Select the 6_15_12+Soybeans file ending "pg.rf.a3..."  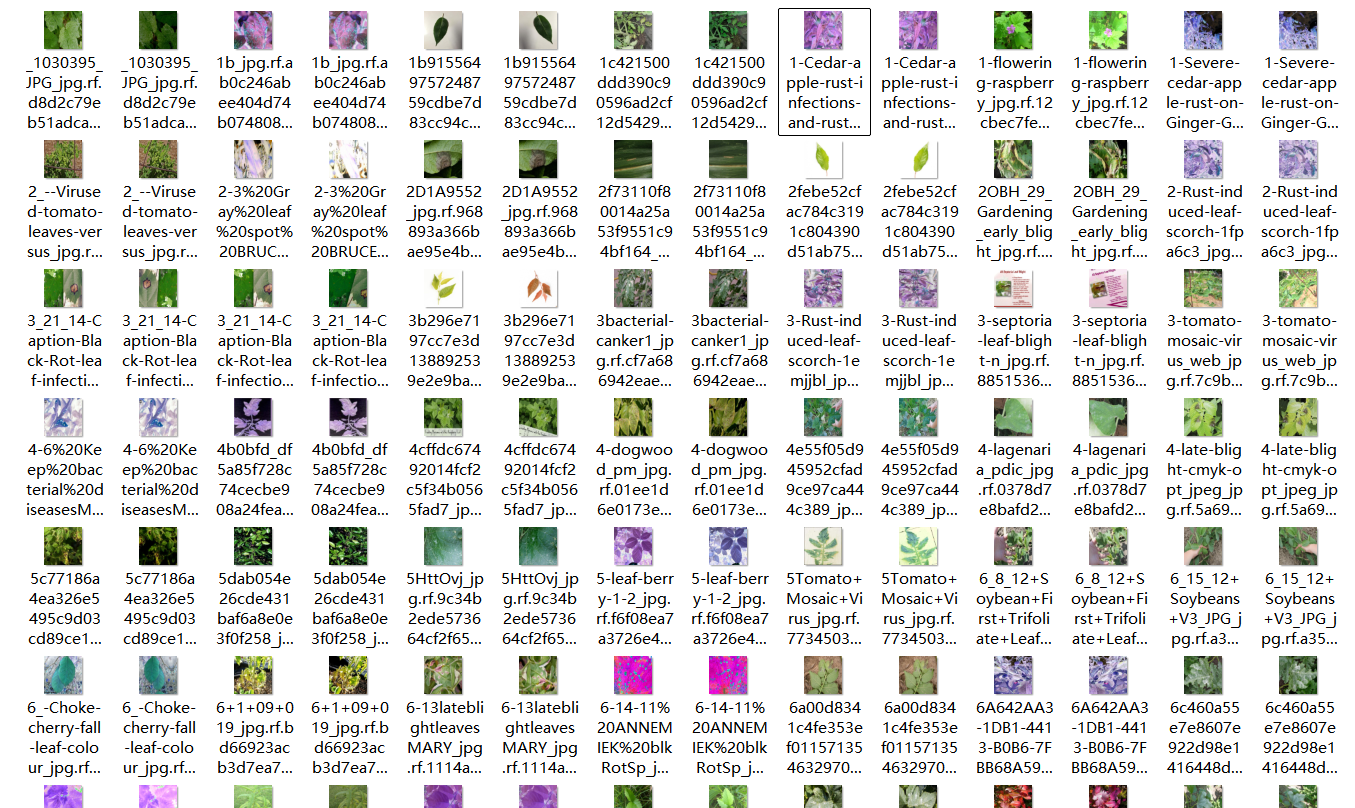(1204, 588)
